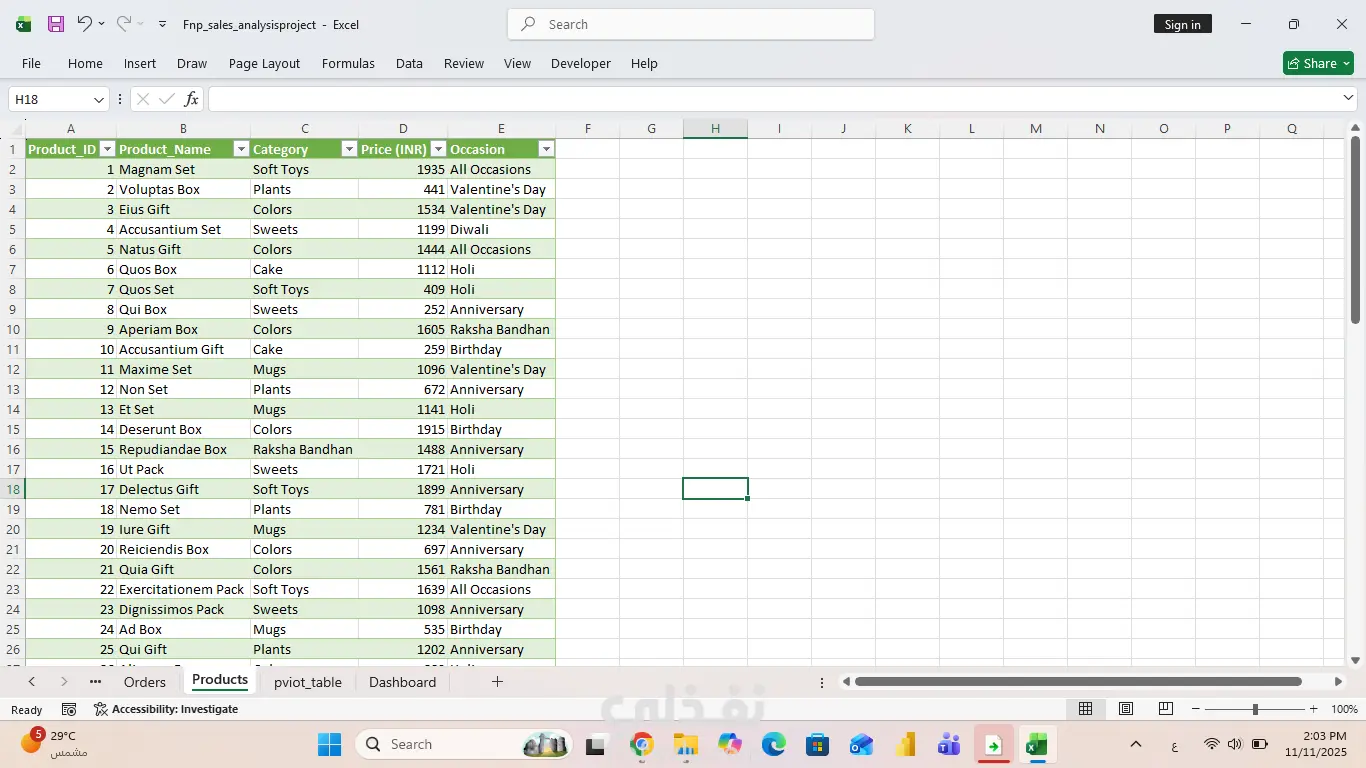Select all cells with corner triangle
The width and height of the screenshot is (1366, 768).
coord(13,129)
